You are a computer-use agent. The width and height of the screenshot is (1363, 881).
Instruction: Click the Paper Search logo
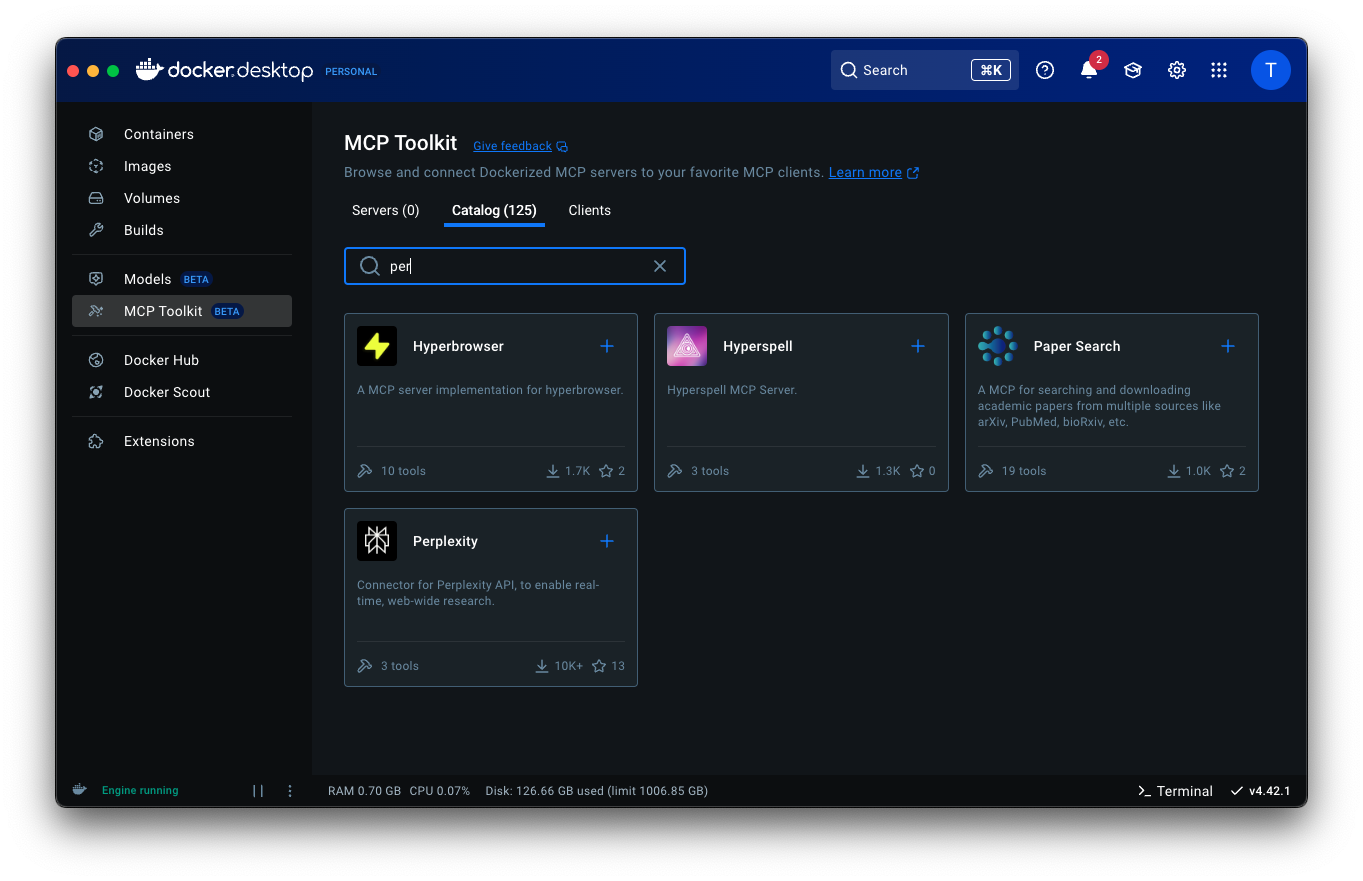[997, 346]
